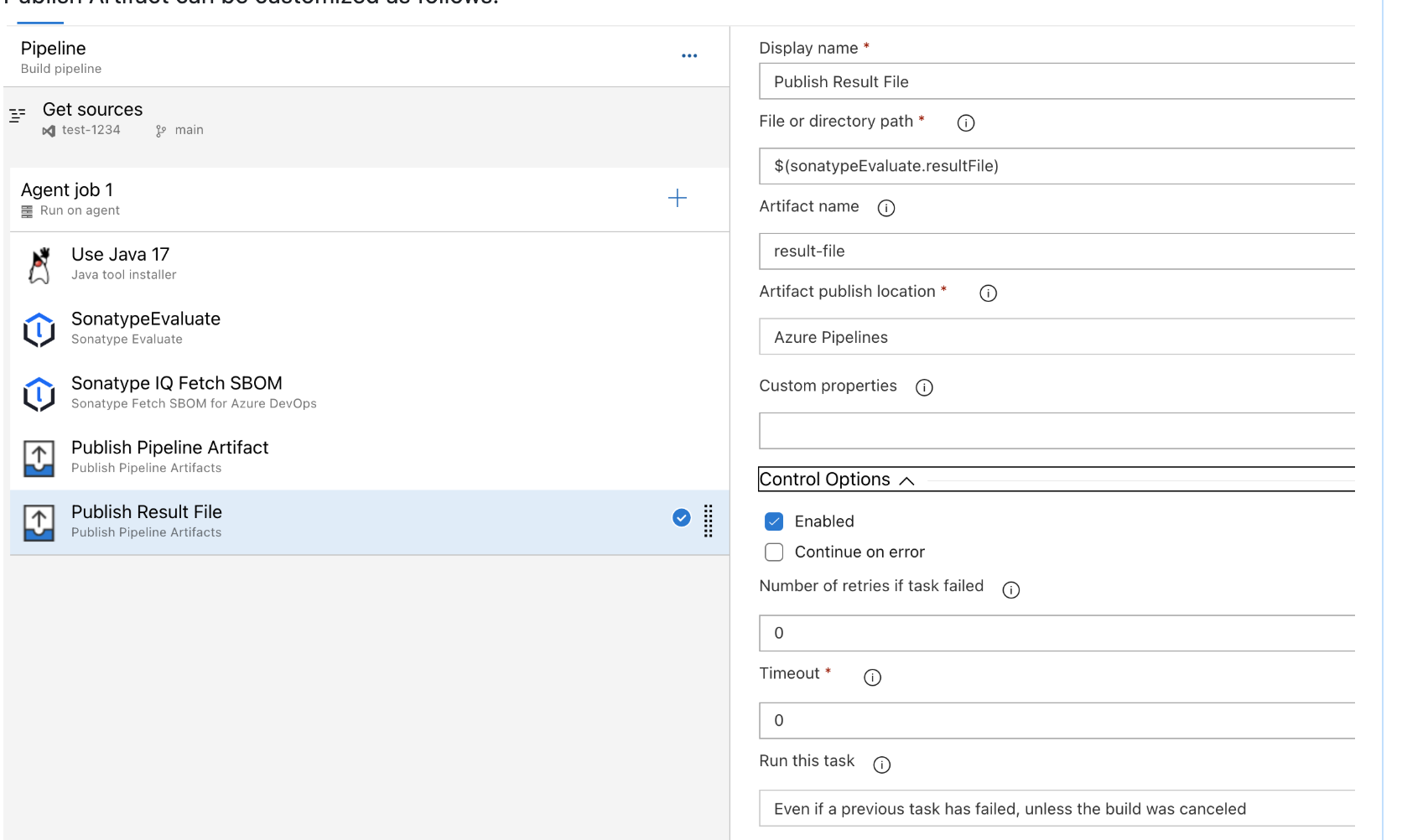Click the main branch label

point(190,130)
